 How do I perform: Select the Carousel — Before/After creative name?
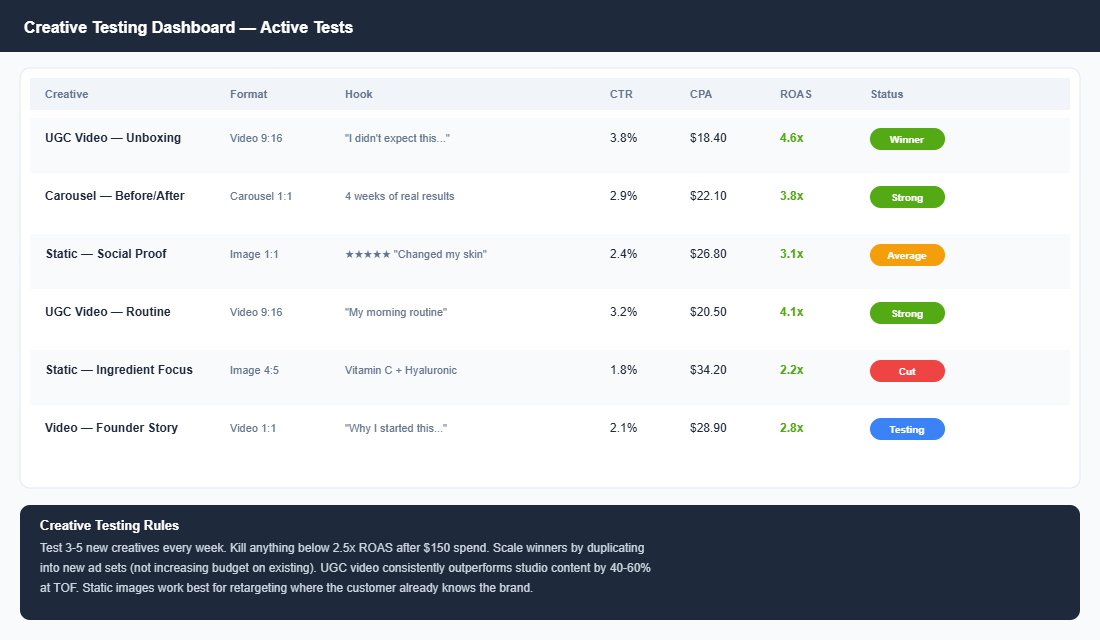click(x=114, y=196)
